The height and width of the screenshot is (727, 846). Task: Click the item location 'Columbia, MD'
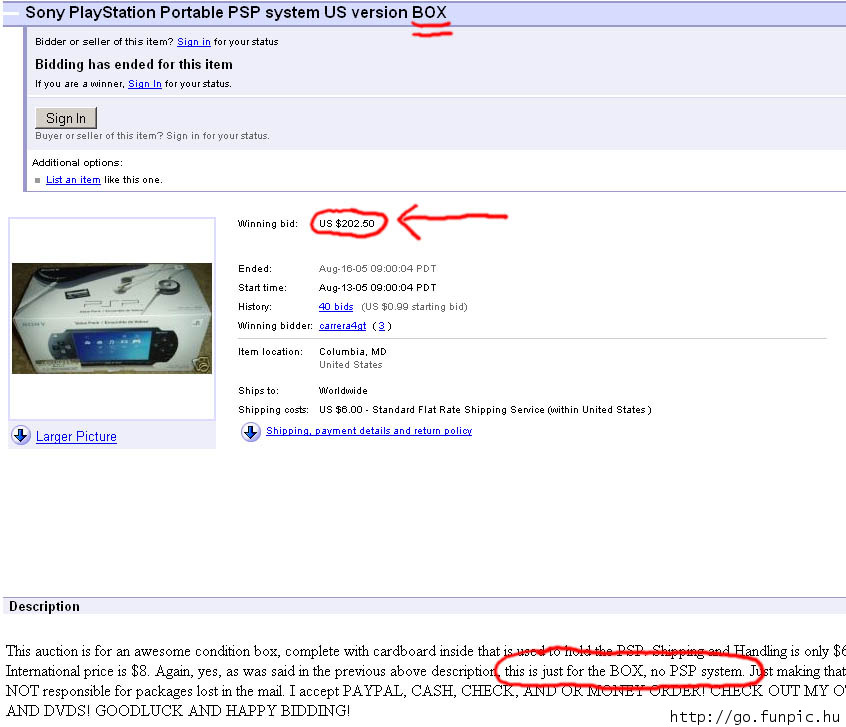pyautogui.click(x=352, y=352)
